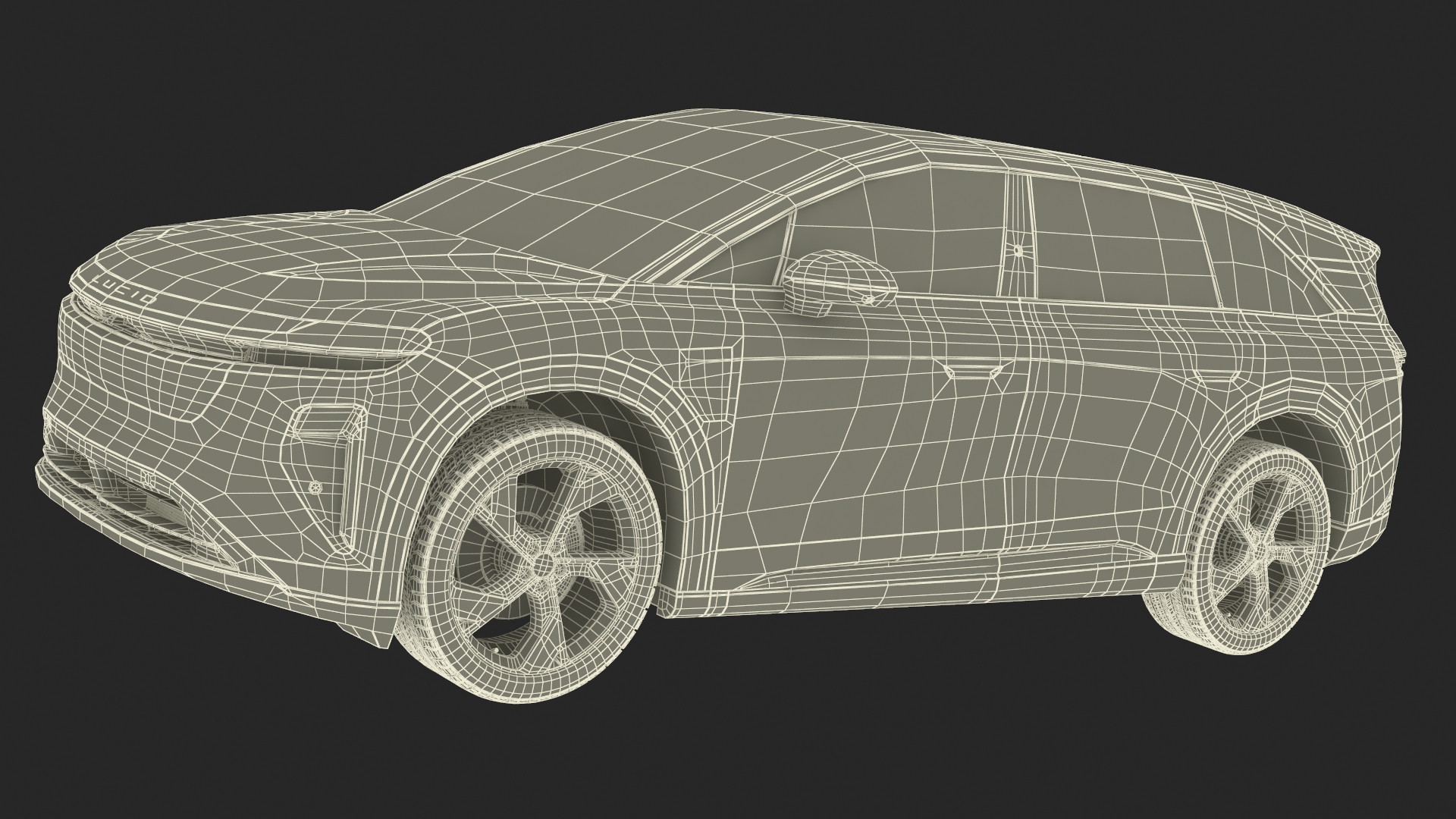Click the side mirror on the car
1456x819 pixels.
[839, 282]
